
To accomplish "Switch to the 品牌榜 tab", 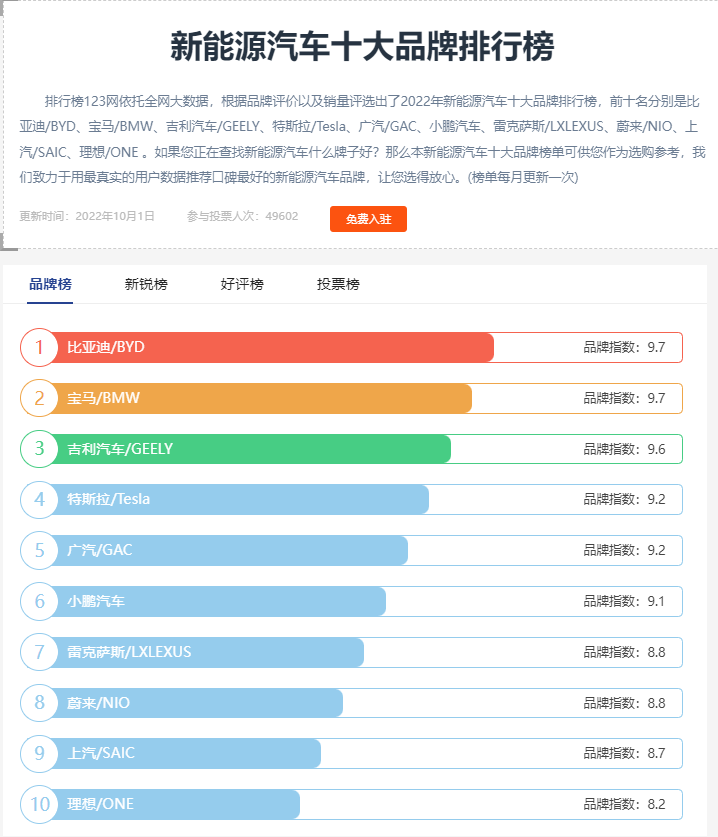I will [50, 284].
